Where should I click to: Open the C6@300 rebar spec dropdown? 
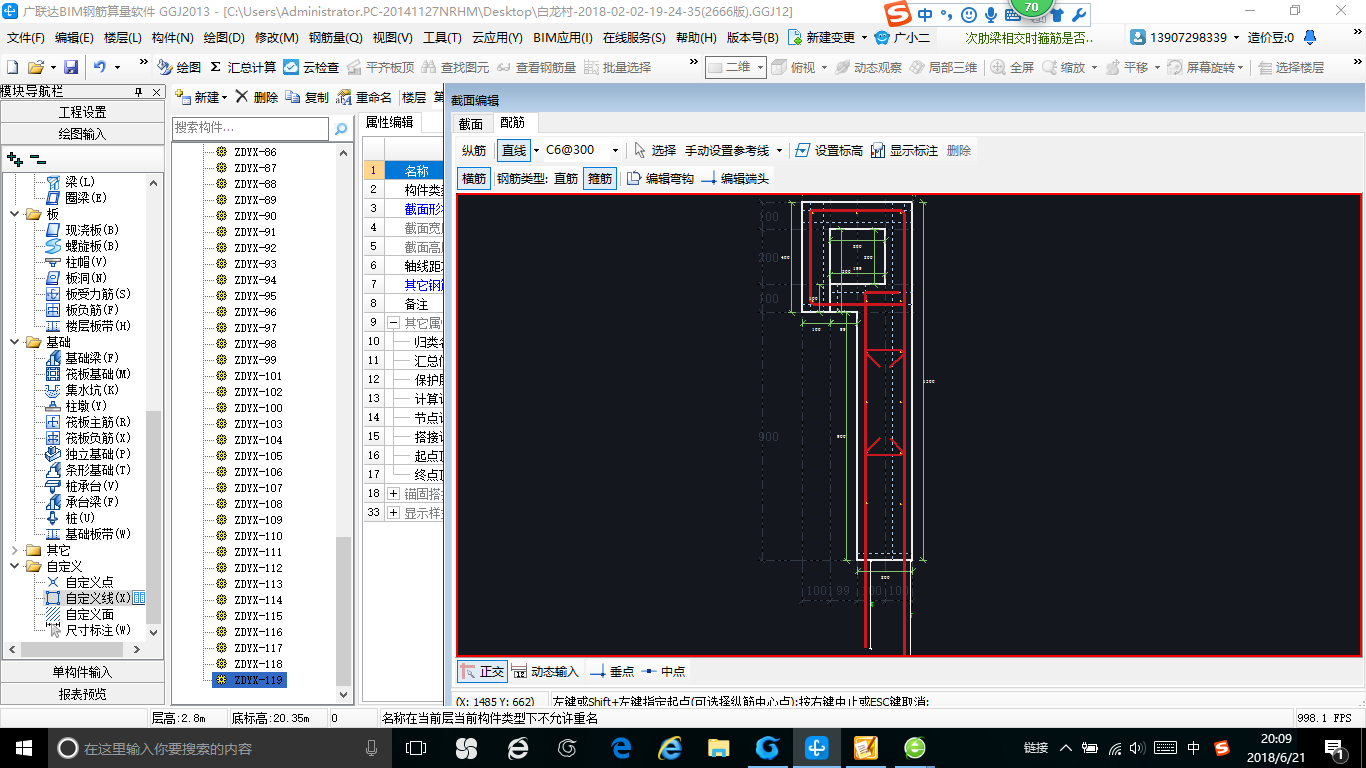(x=615, y=150)
